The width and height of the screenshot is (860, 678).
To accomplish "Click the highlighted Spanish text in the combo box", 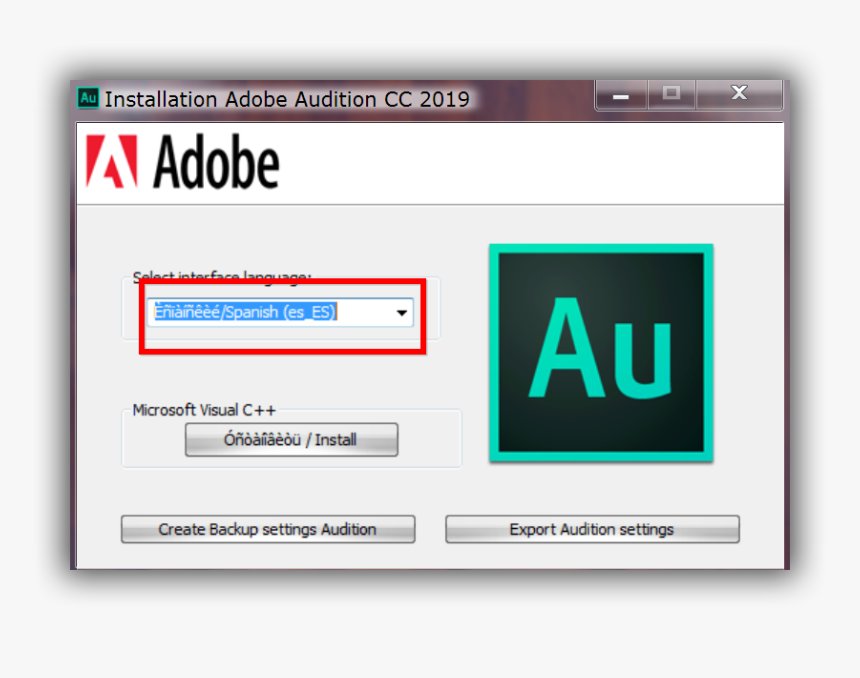I will (x=246, y=311).
